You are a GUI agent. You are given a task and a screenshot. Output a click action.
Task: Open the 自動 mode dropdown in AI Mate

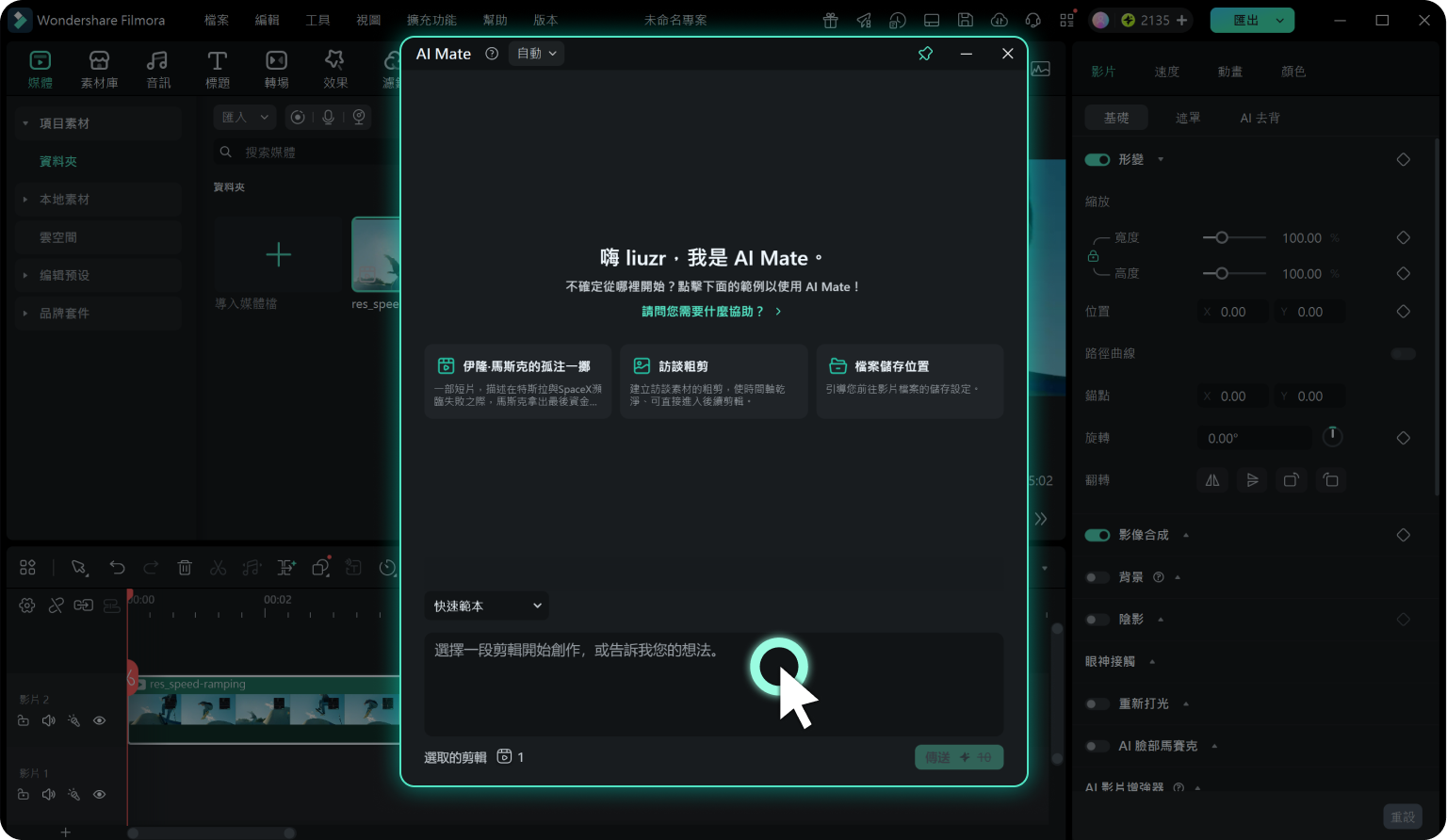[536, 54]
